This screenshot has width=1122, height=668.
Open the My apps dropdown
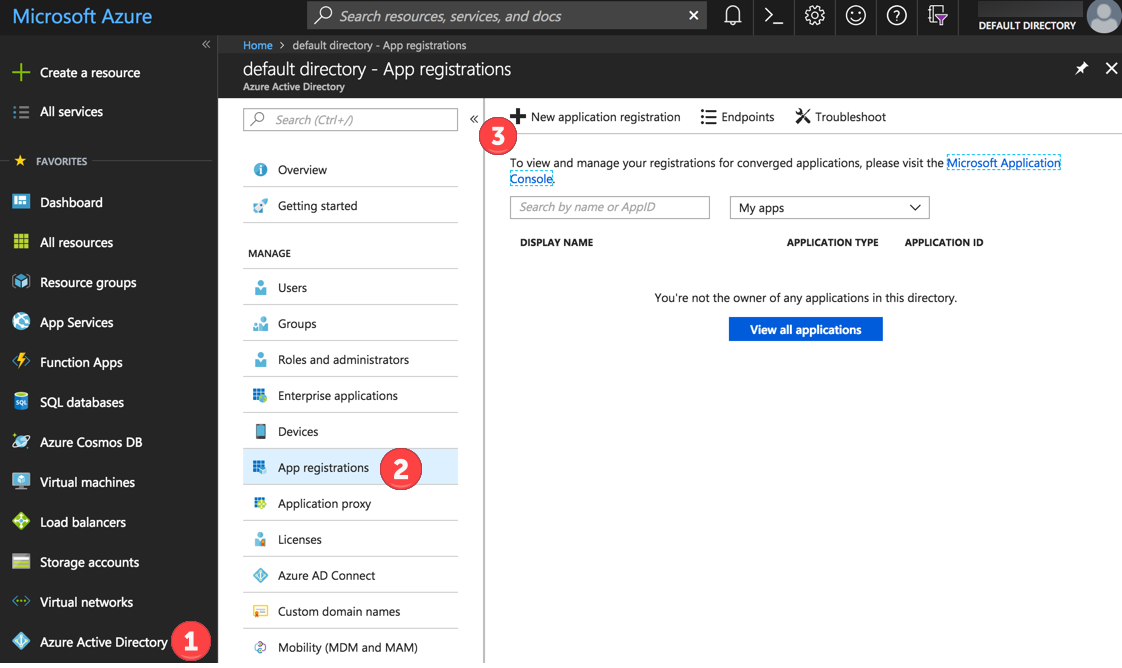click(x=829, y=207)
